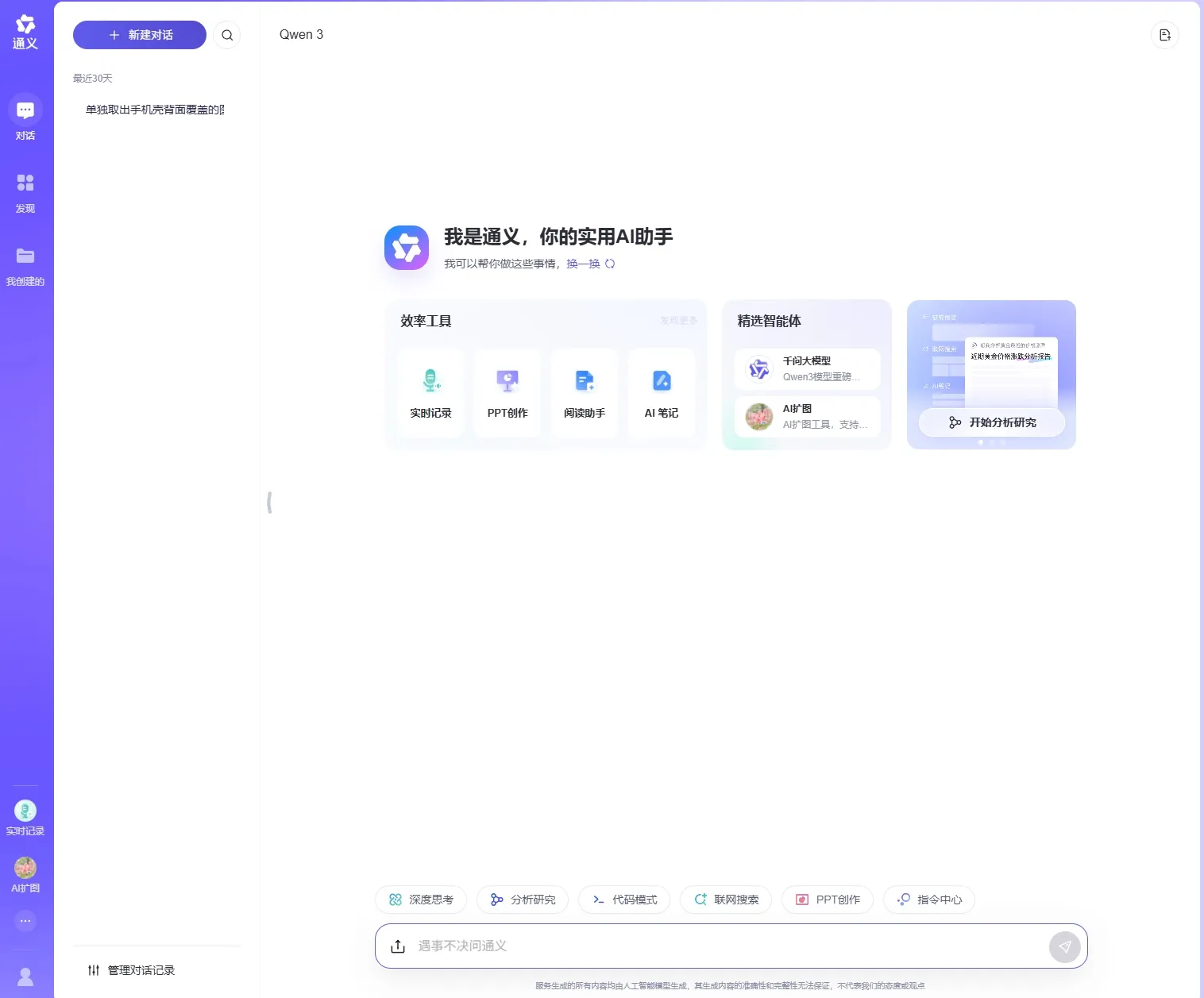This screenshot has width=1204, height=998.
Task: Open the 对话 chat section
Action: (x=25, y=118)
